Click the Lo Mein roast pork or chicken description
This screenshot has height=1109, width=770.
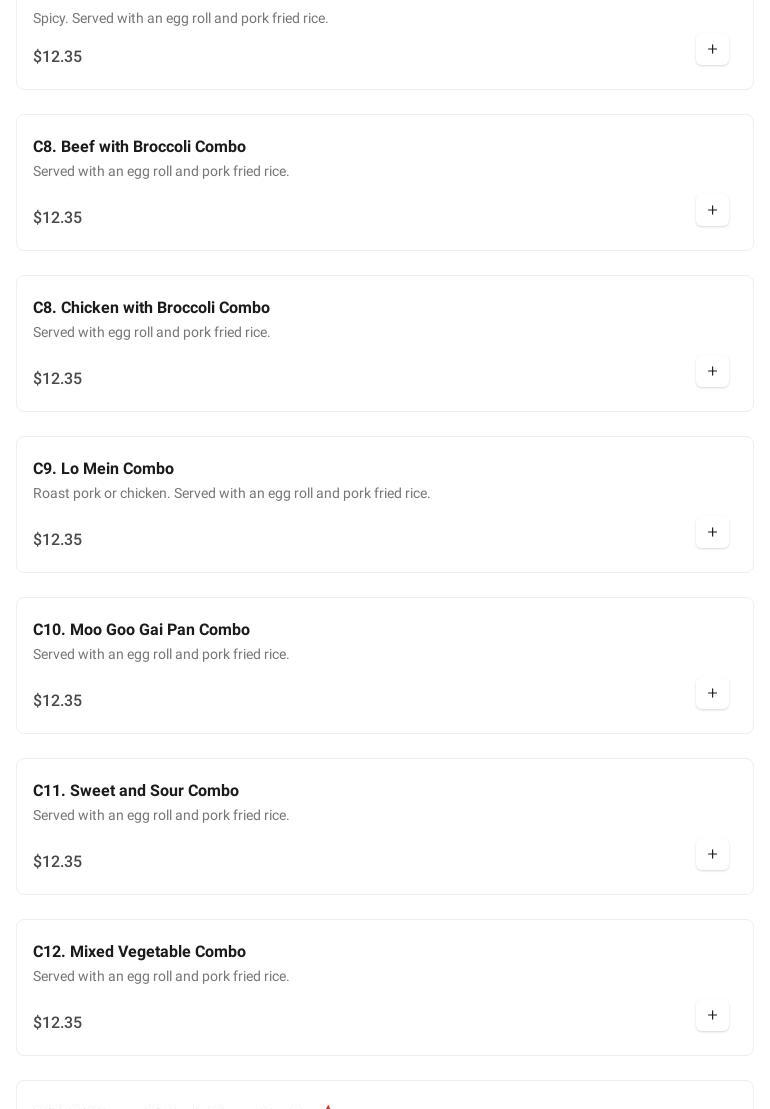coord(231,494)
